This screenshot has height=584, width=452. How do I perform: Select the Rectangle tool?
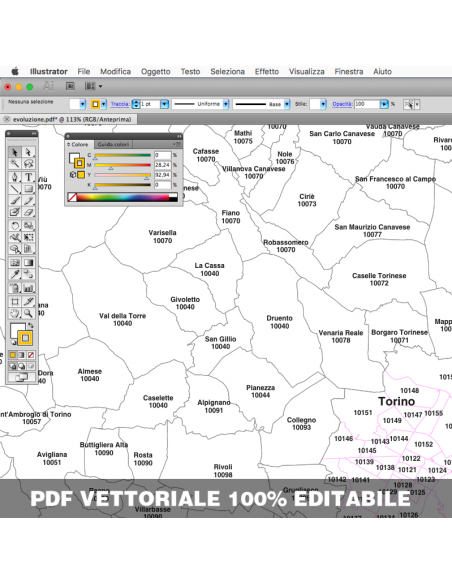[28, 189]
